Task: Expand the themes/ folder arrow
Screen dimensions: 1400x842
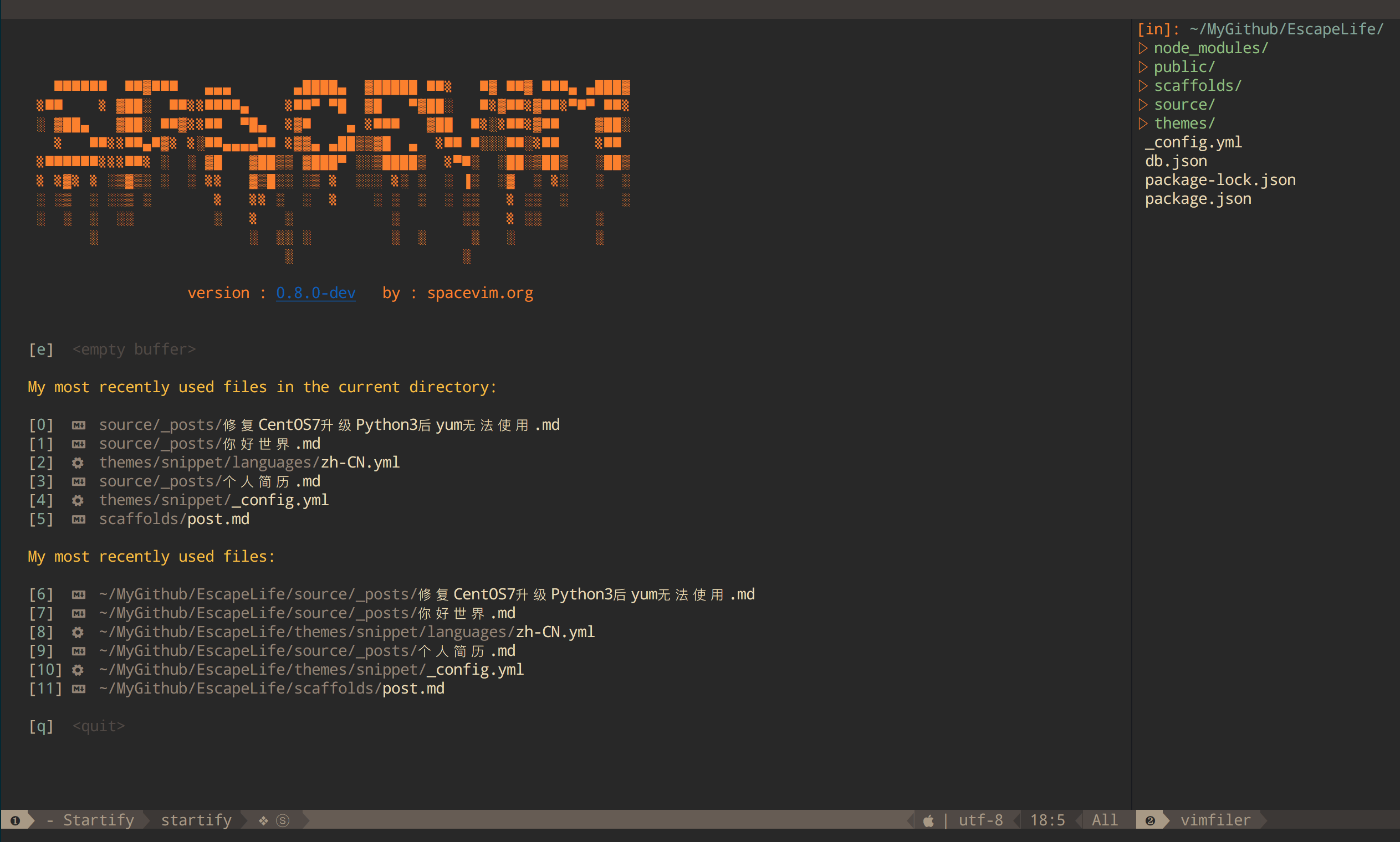Action: (x=1143, y=124)
